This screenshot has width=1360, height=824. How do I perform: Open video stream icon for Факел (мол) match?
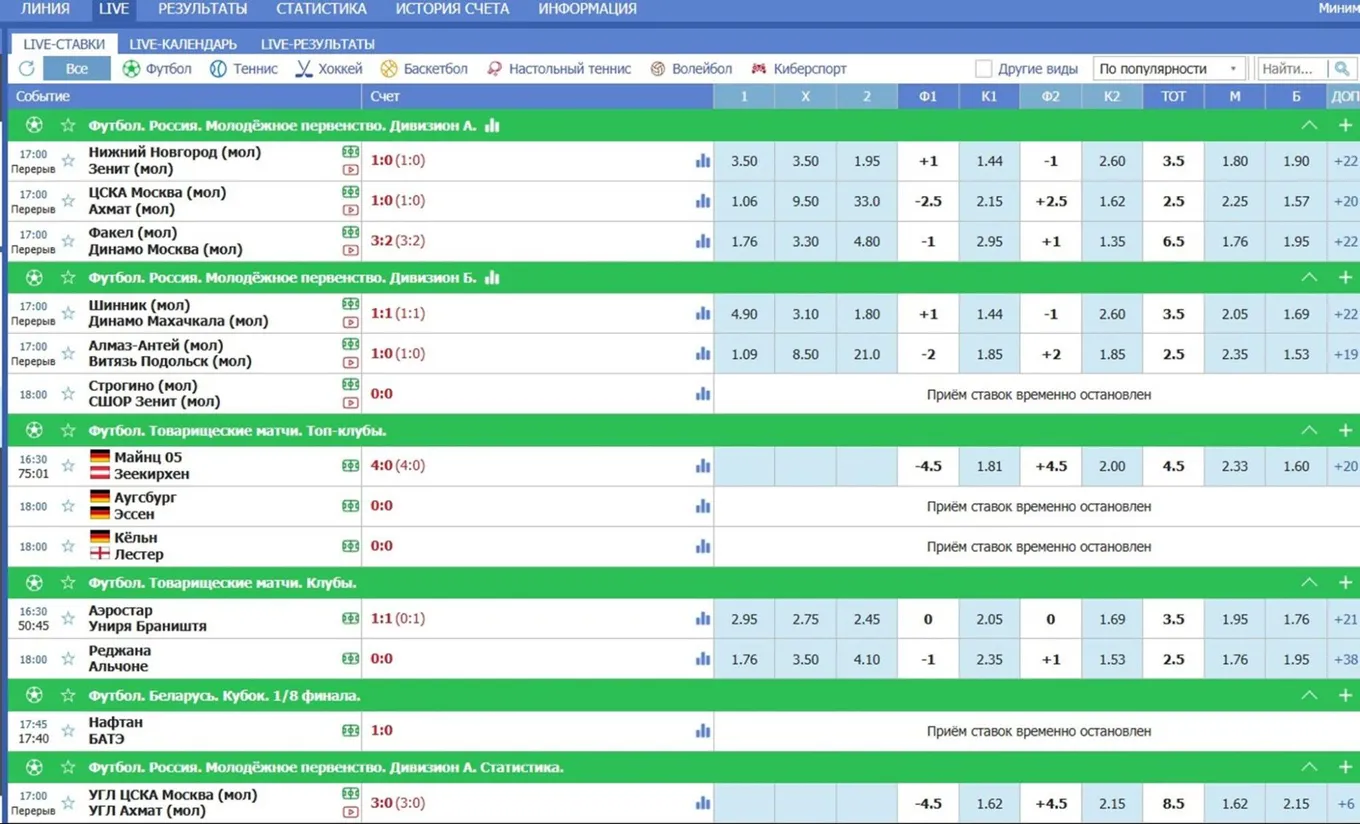[x=350, y=250]
